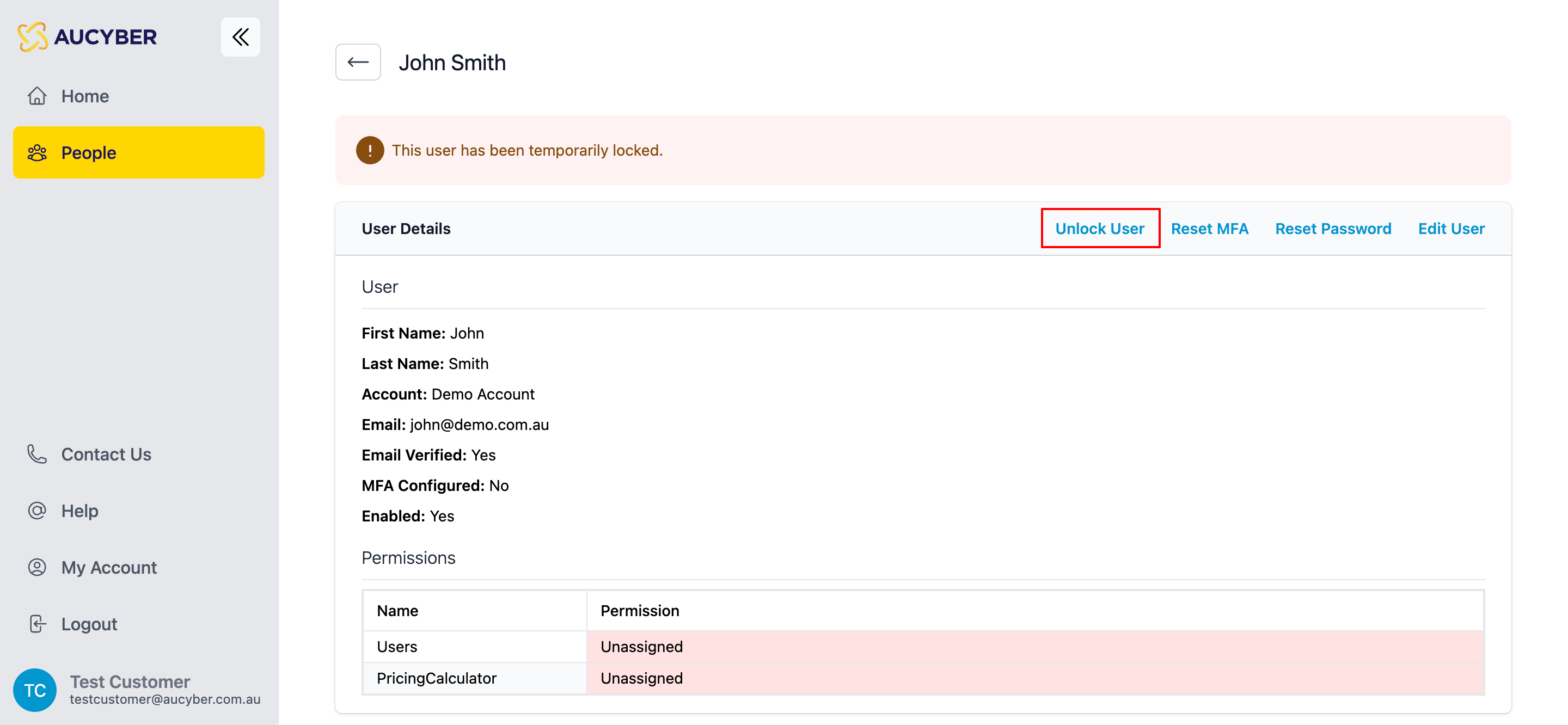Click the Unlock User link
The height and width of the screenshot is (725, 1568).
point(1099,229)
